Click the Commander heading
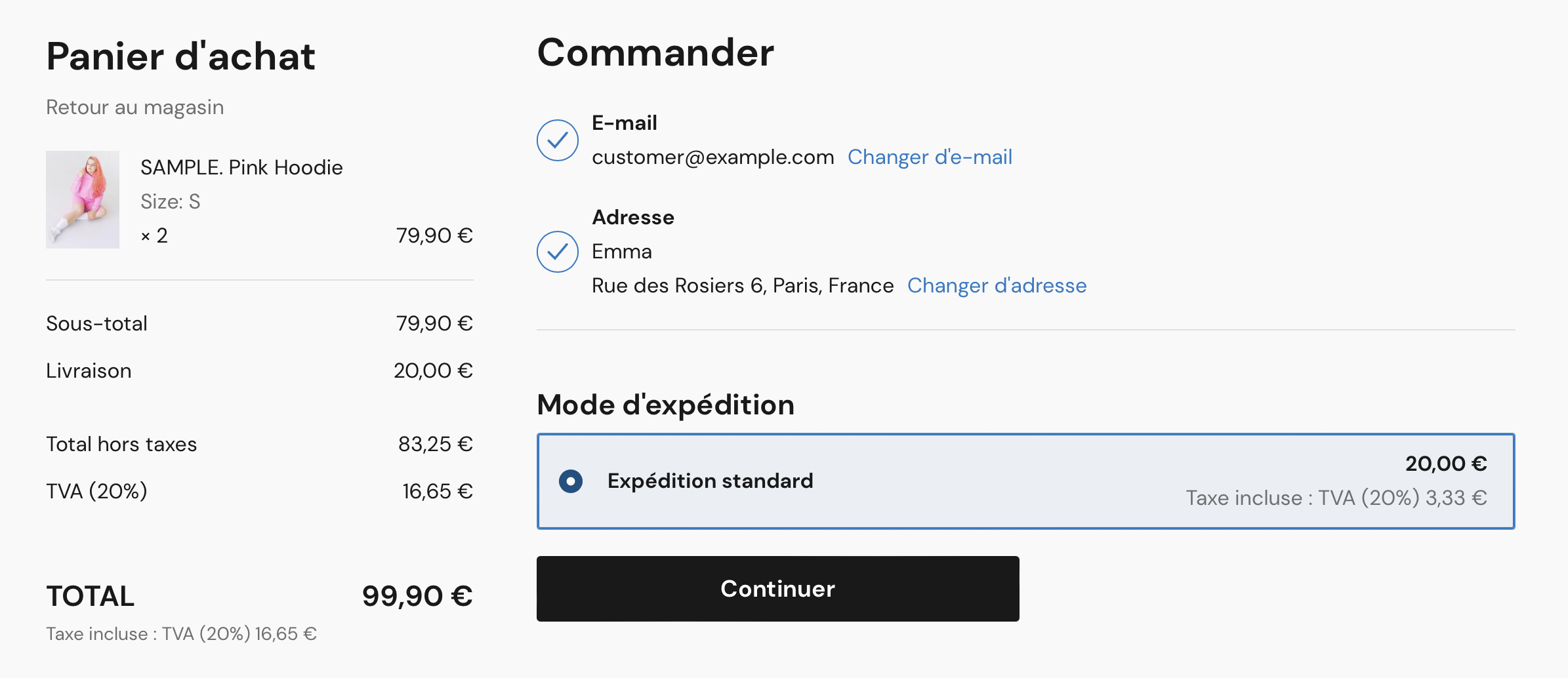Viewport: 1568px width, 678px height. click(x=655, y=52)
